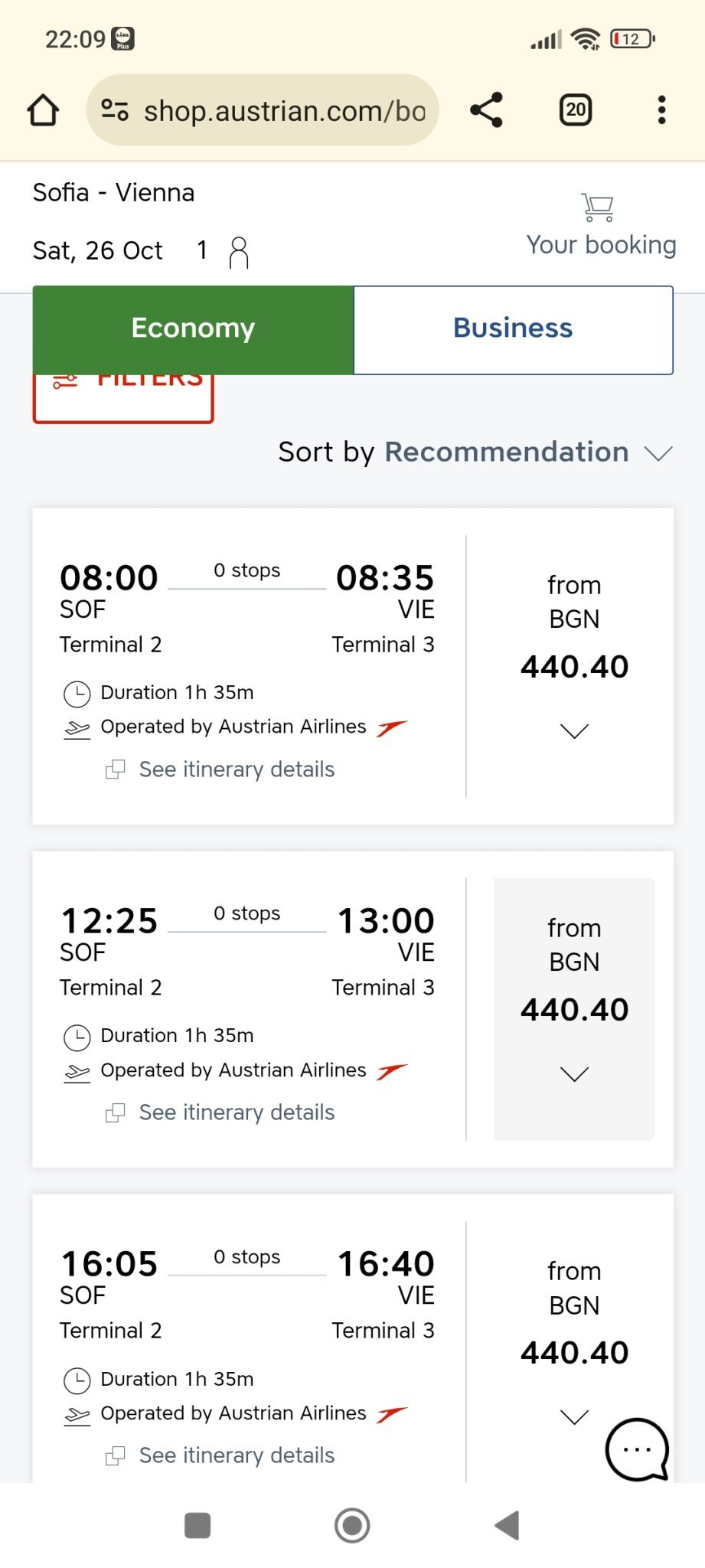The height and width of the screenshot is (1568, 705).
Task: Tap the passenger count person icon
Action: [x=239, y=252]
